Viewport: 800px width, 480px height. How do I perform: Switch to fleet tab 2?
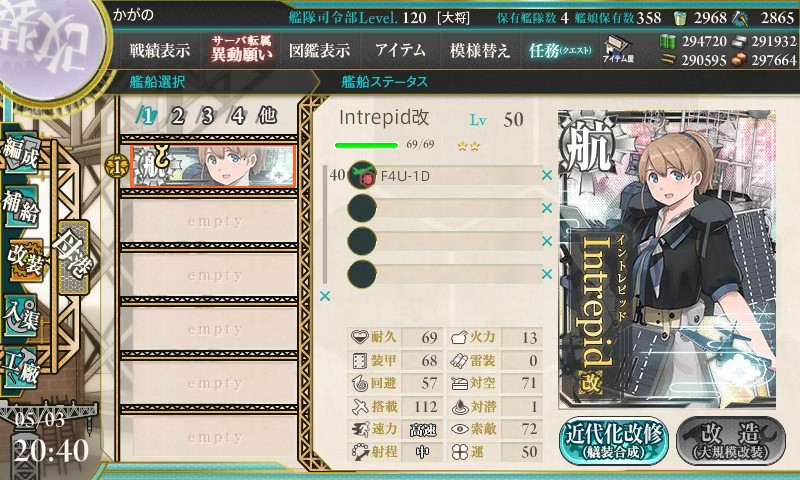point(177,116)
